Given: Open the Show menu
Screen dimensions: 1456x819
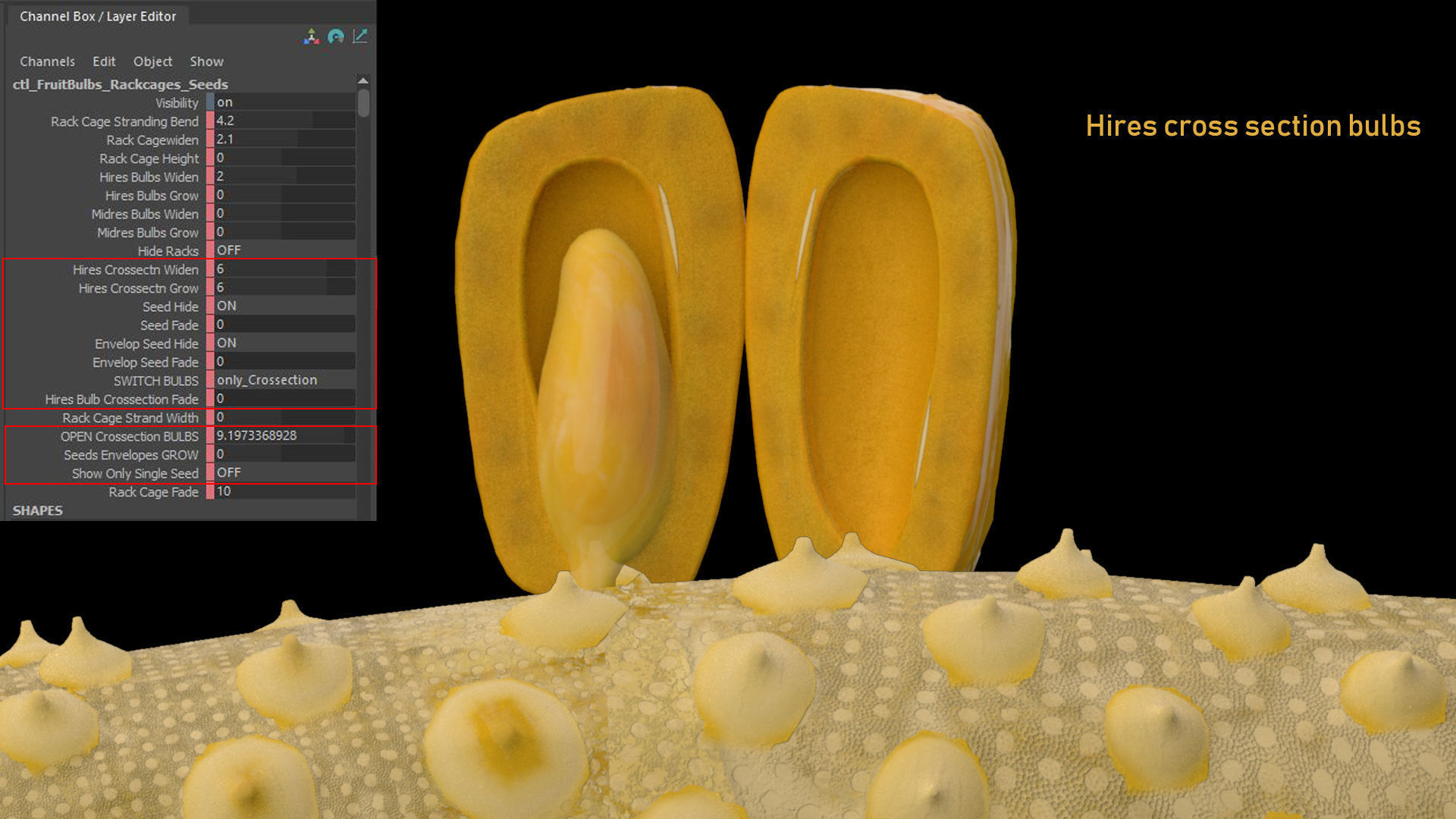Looking at the screenshot, I should point(206,61).
